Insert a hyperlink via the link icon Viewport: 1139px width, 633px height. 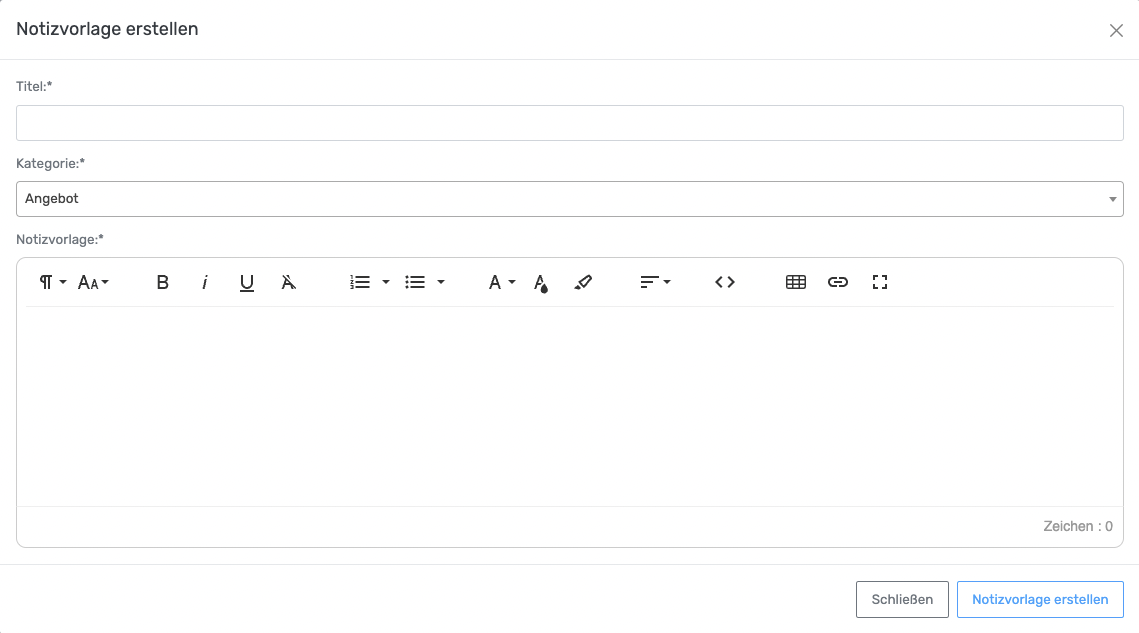click(838, 283)
